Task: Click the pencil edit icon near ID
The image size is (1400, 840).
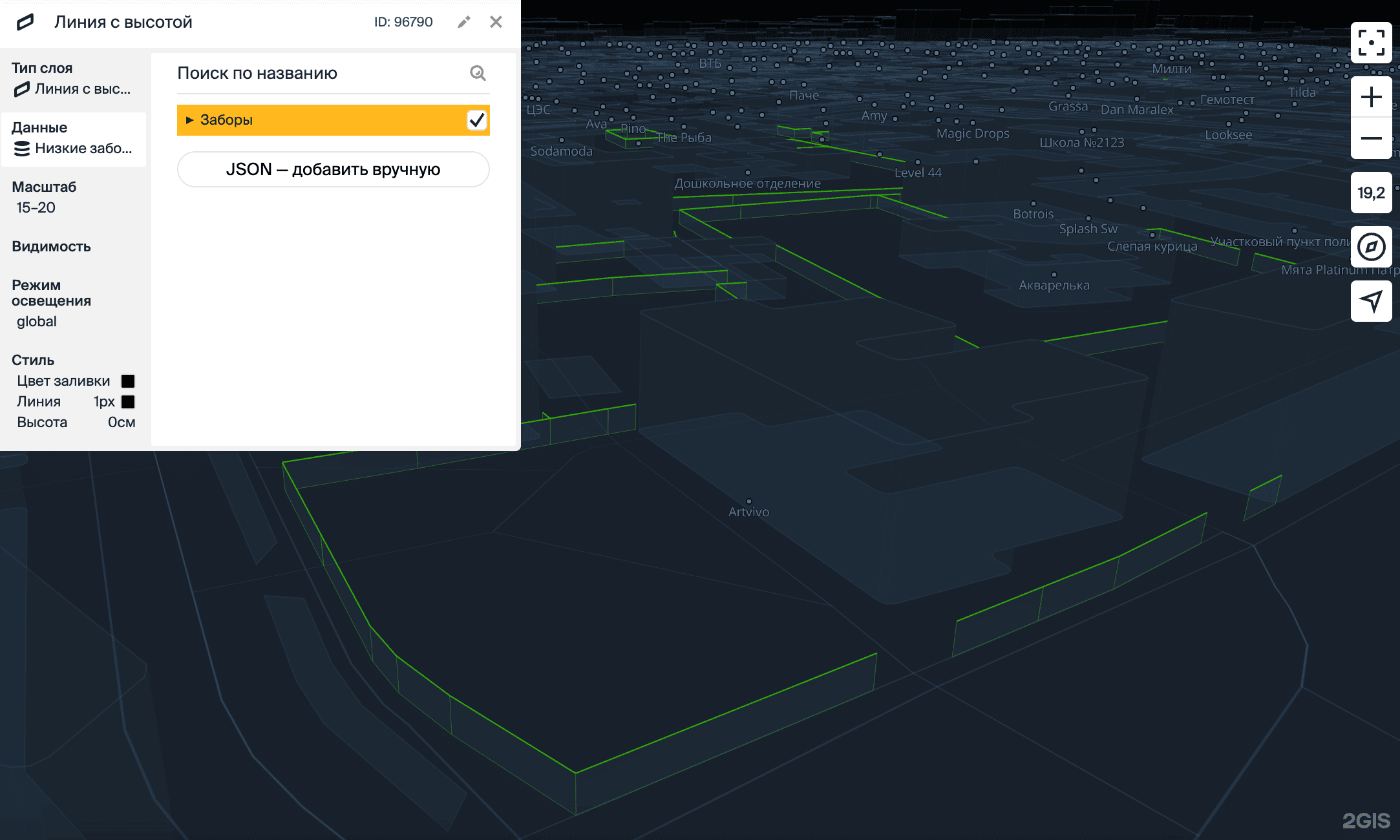Action: [x=463, y=22]
